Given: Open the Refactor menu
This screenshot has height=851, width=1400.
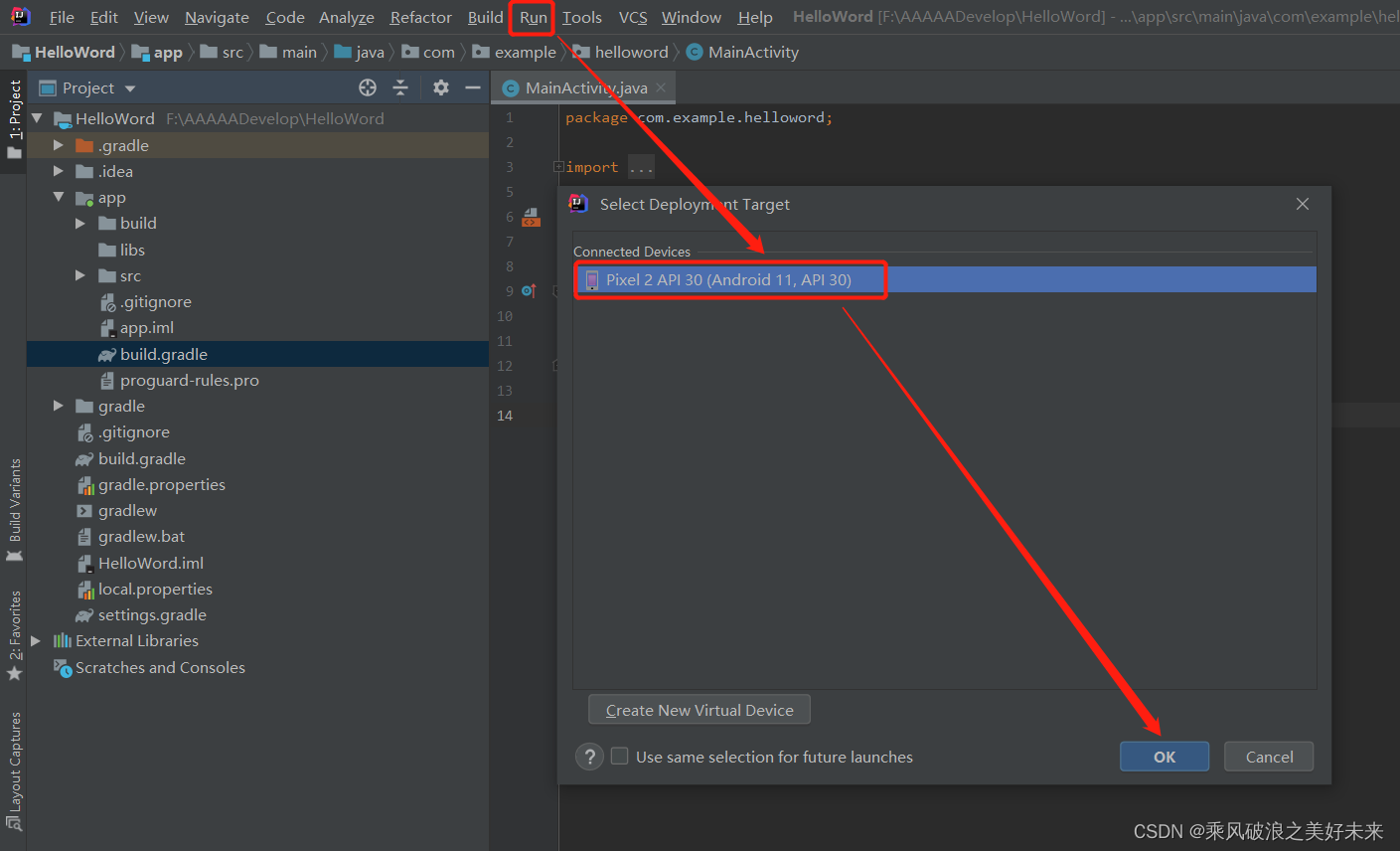Looking at the screenshot, I should point(420,17).
